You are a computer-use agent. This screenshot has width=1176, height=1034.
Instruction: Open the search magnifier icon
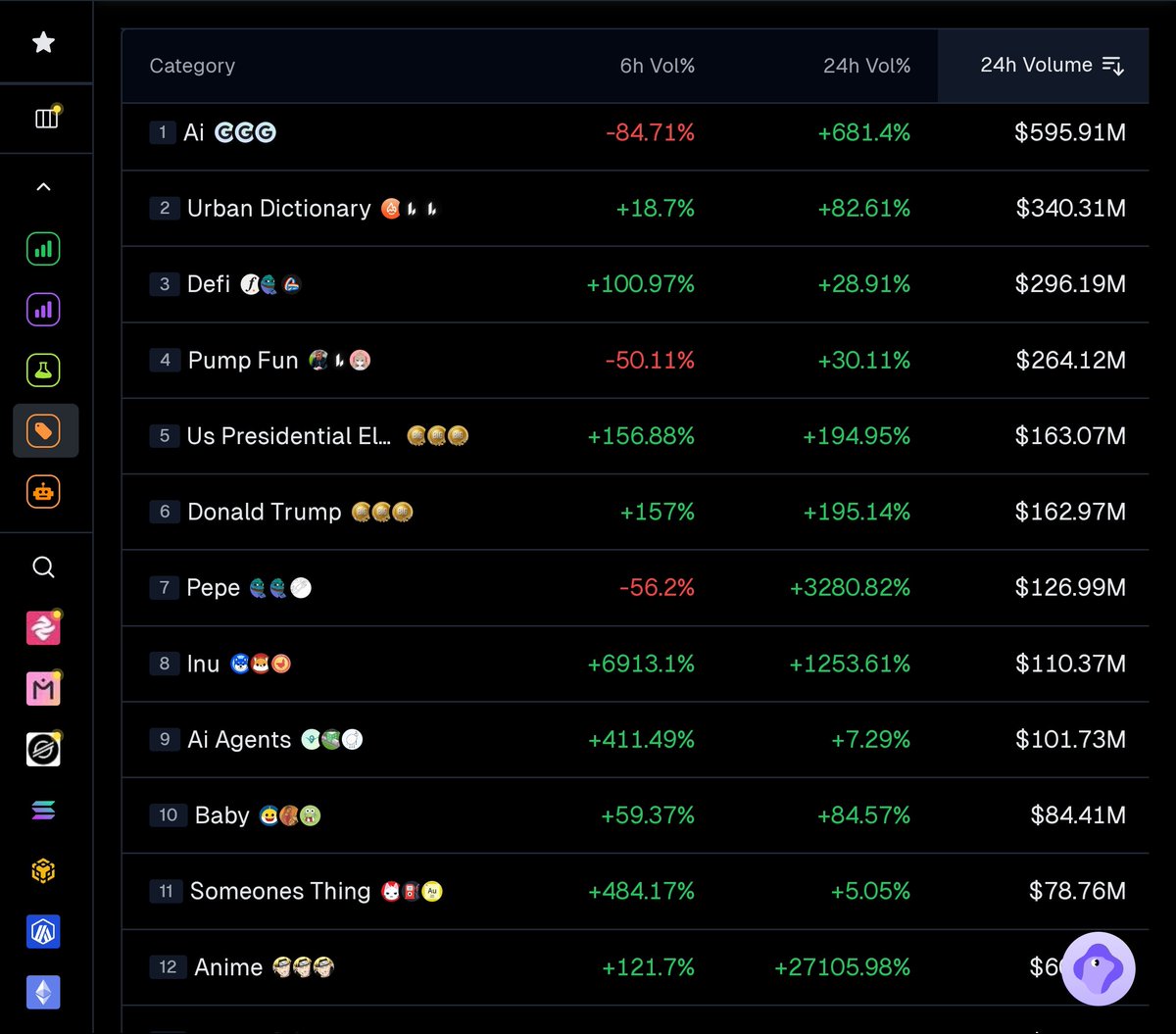[x=43, y=567]
